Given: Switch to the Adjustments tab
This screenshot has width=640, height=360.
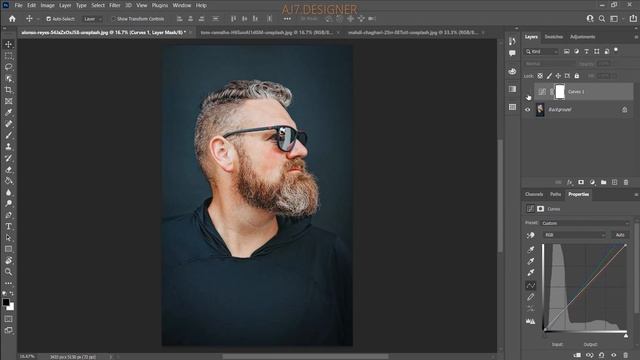Looking at the screenshot, I should pyautogui.click(x=582, y=37).
